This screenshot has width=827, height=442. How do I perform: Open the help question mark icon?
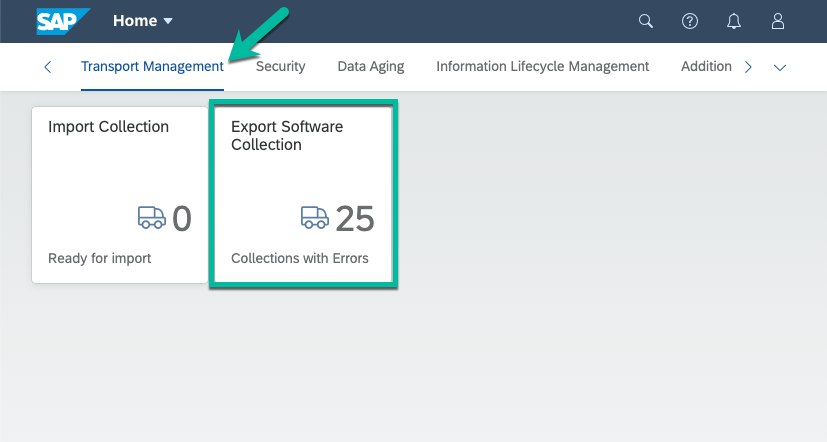[x=690, y=21]
